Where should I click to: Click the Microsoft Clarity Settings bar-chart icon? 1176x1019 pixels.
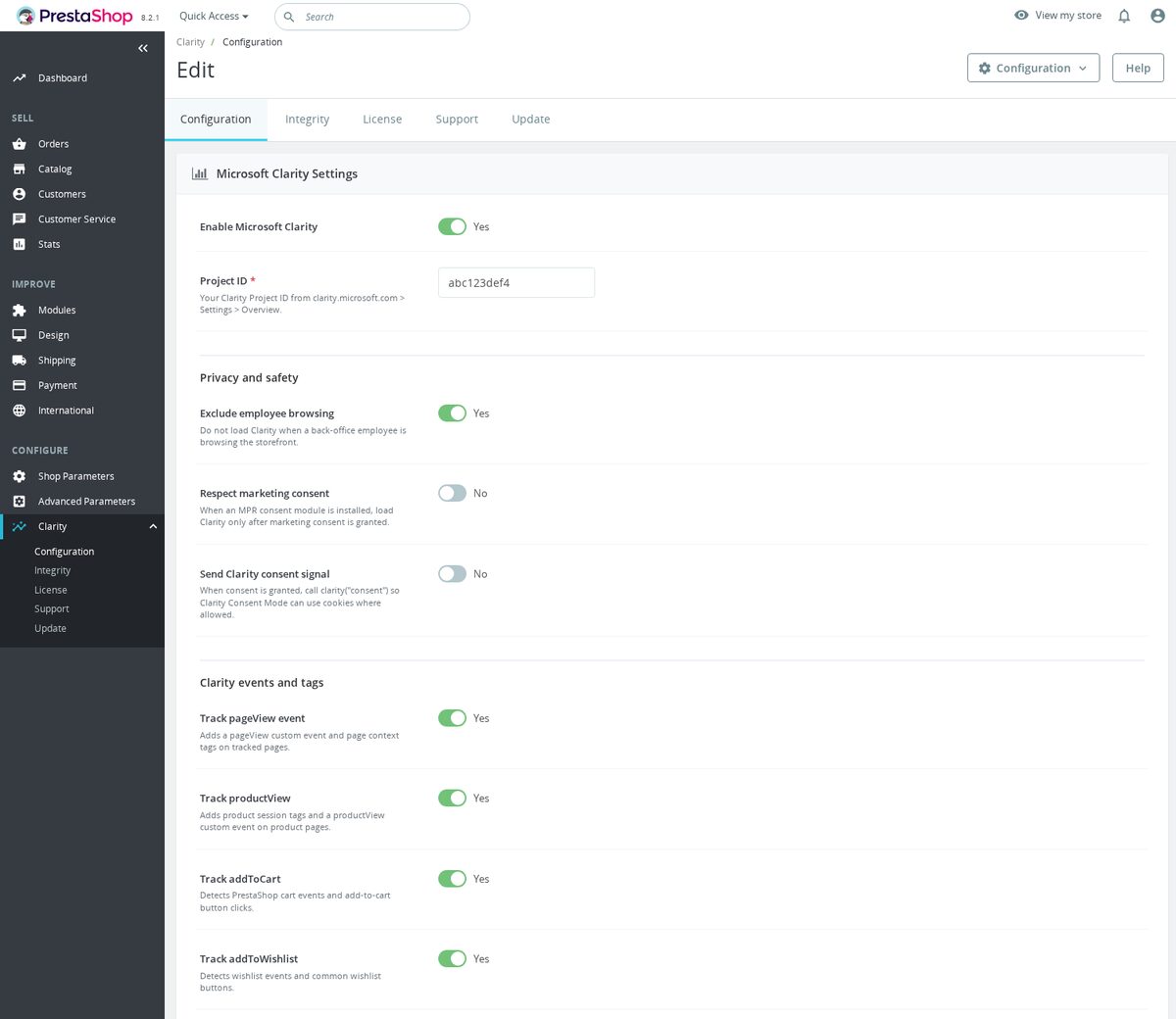pos(199,173)
